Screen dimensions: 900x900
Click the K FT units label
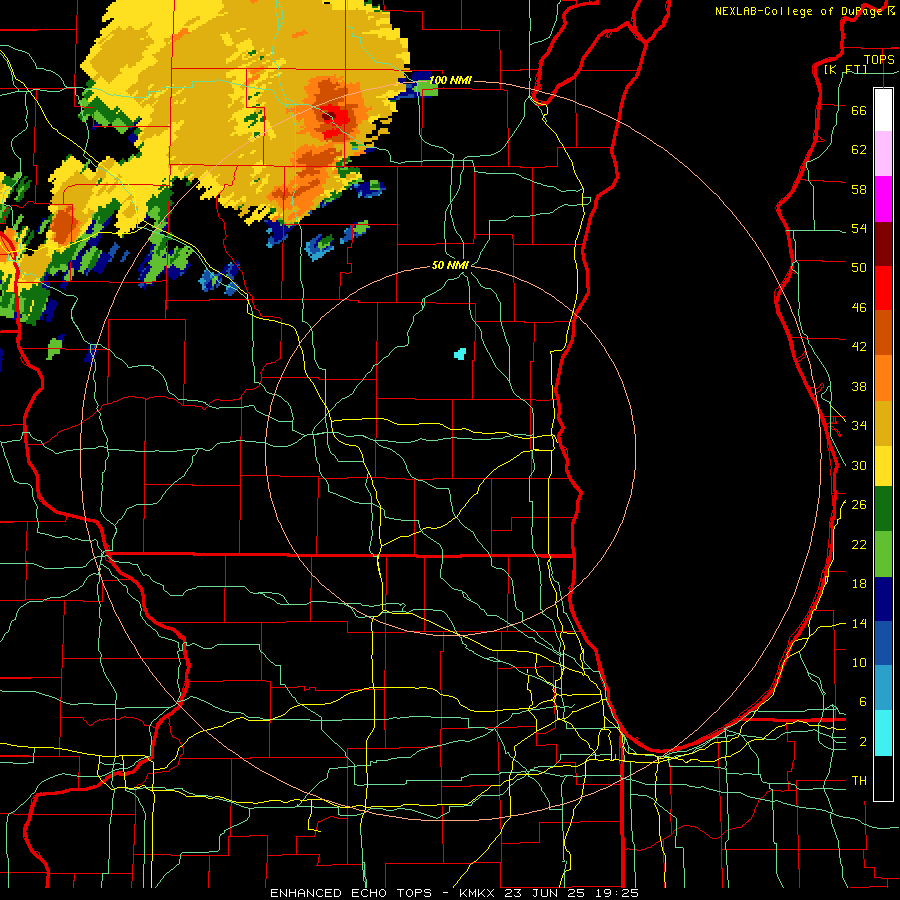(845, 69)
